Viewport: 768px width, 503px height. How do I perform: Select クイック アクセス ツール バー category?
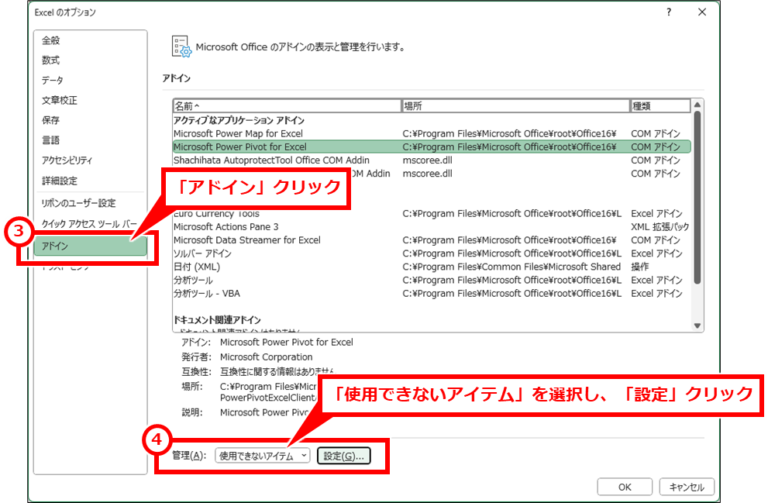(90, 224)
